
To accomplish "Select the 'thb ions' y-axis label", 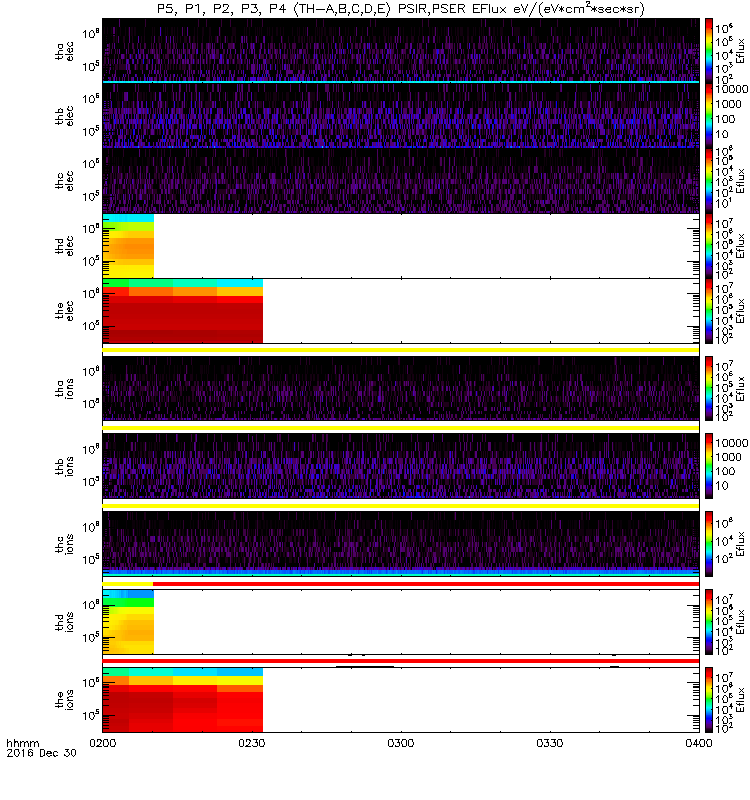I will [x=65, y=466].
